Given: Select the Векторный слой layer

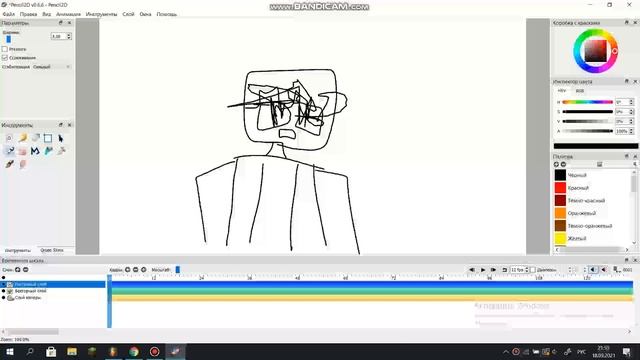Looking at the screenshot, I should (x=30, y=291).
